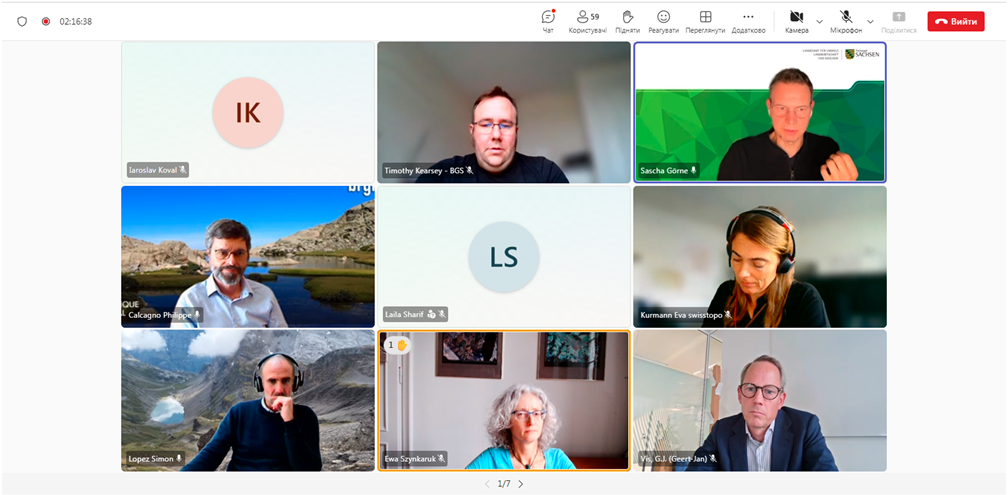Raise hand with Підняти button
The image size is (1008, 495).
(x=627, y=21)
